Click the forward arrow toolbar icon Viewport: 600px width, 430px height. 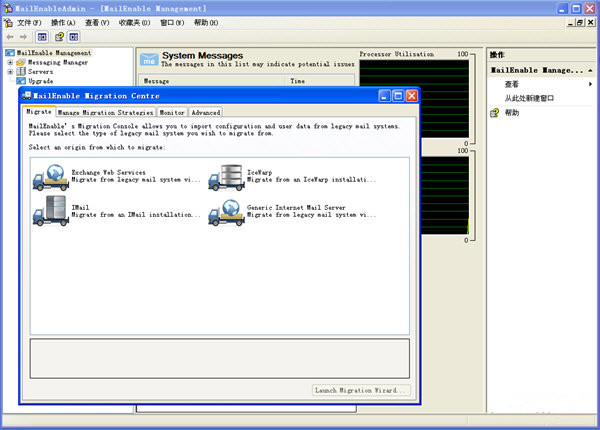(23, 37)
